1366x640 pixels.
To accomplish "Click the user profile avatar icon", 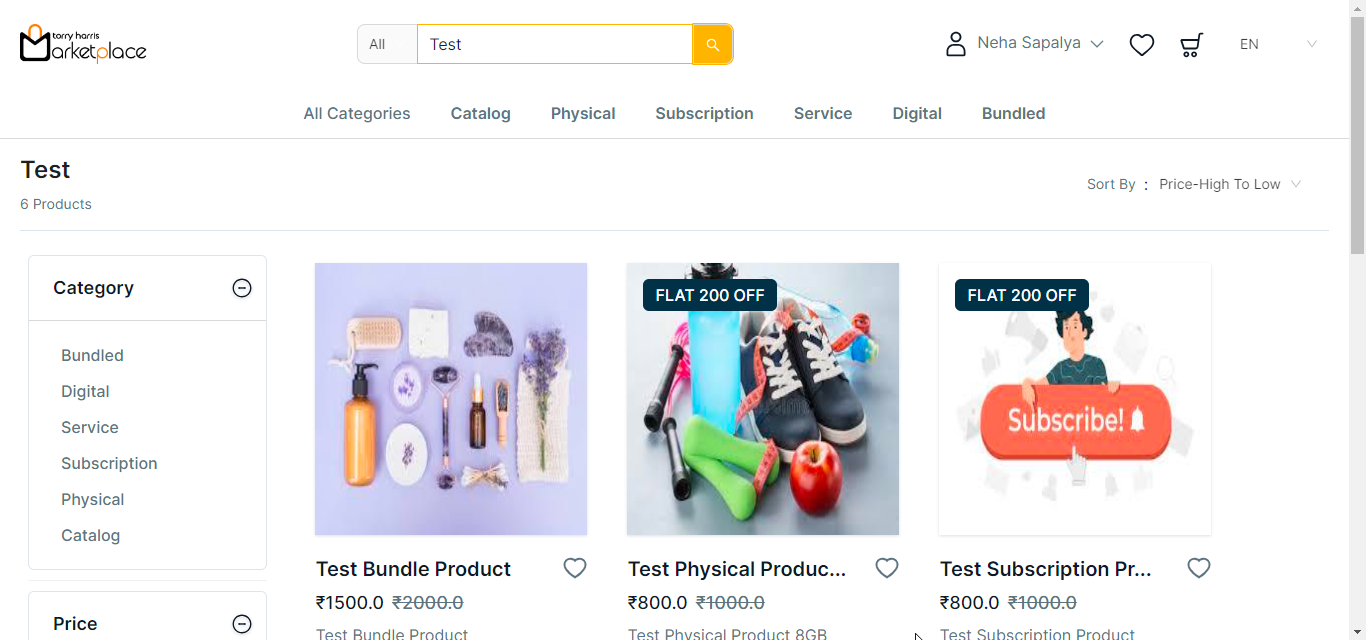I will 956,44.
